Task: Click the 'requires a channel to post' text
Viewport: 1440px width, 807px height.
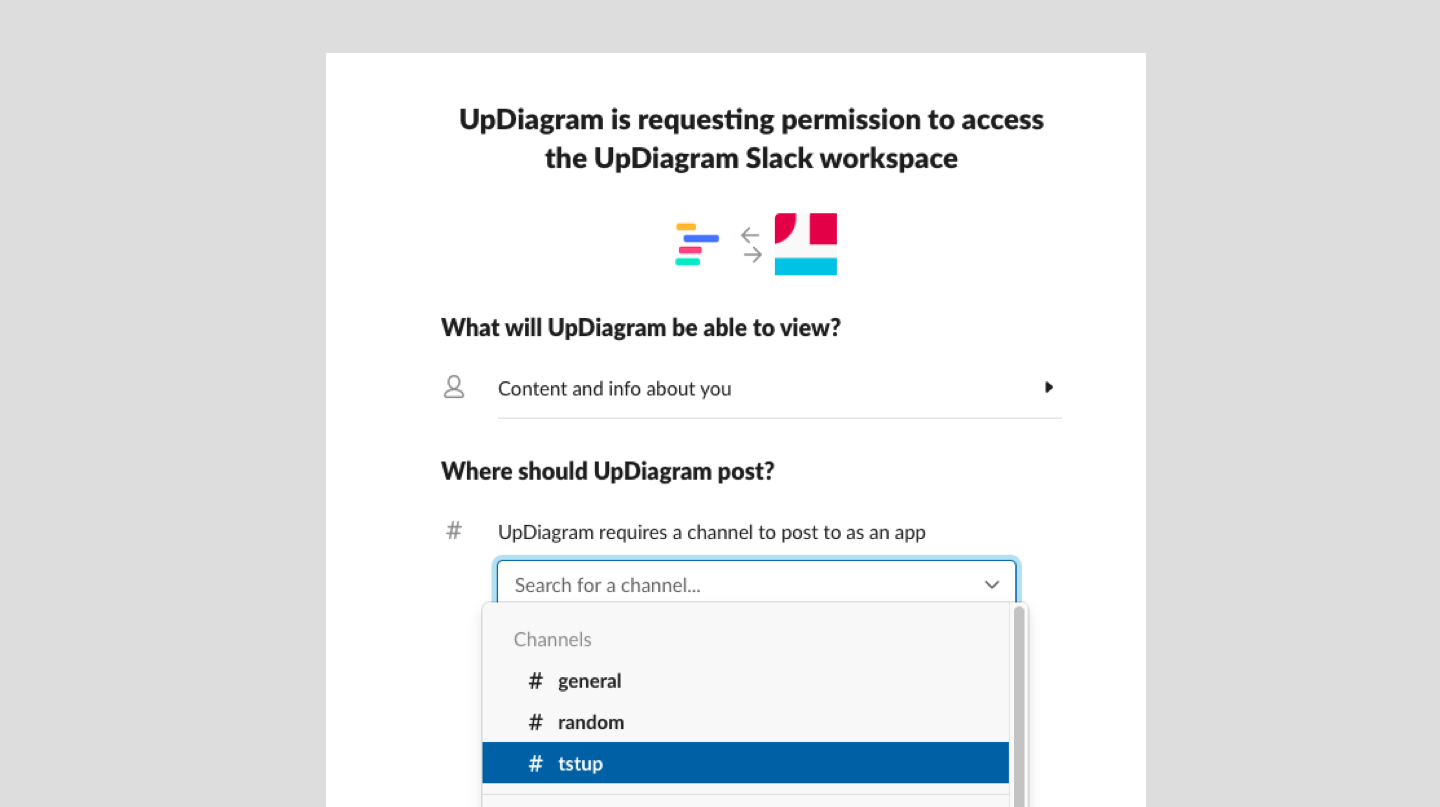Action: pos(712,532)
